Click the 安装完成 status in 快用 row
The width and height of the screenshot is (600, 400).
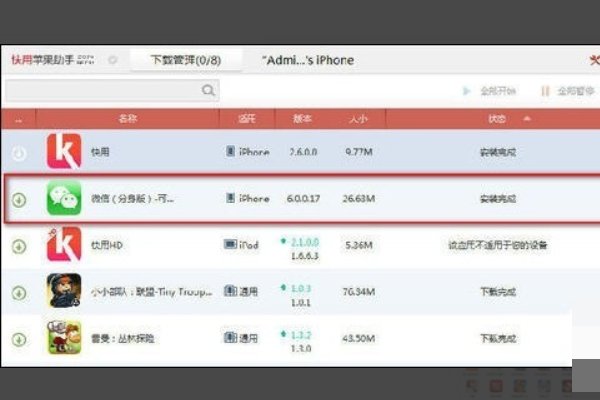[498, 152]
